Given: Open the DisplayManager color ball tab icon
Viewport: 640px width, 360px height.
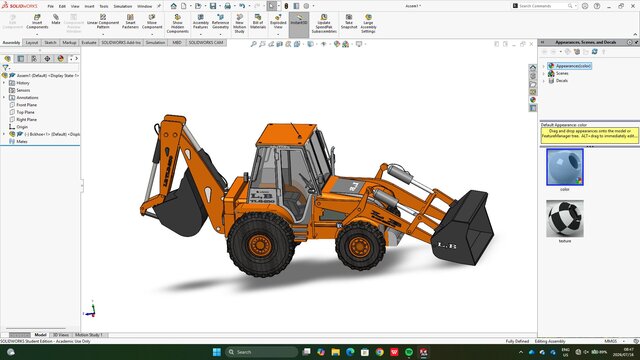Looking at the screenshot, I should pyautogui.click(x=60, y=59).
